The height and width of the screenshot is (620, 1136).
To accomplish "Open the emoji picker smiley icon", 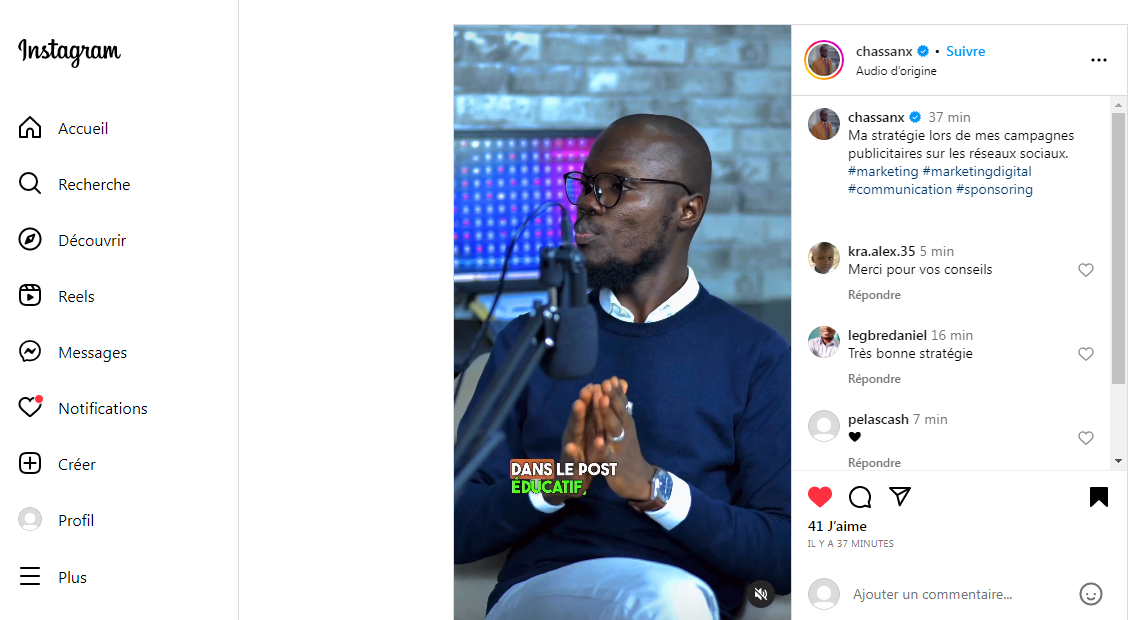I will (x=1090, y=594).
